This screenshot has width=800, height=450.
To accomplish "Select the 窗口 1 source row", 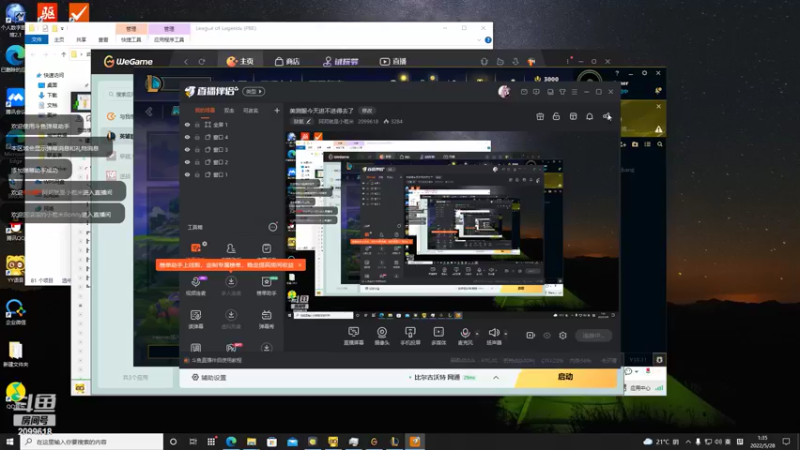I will point(232,174).
